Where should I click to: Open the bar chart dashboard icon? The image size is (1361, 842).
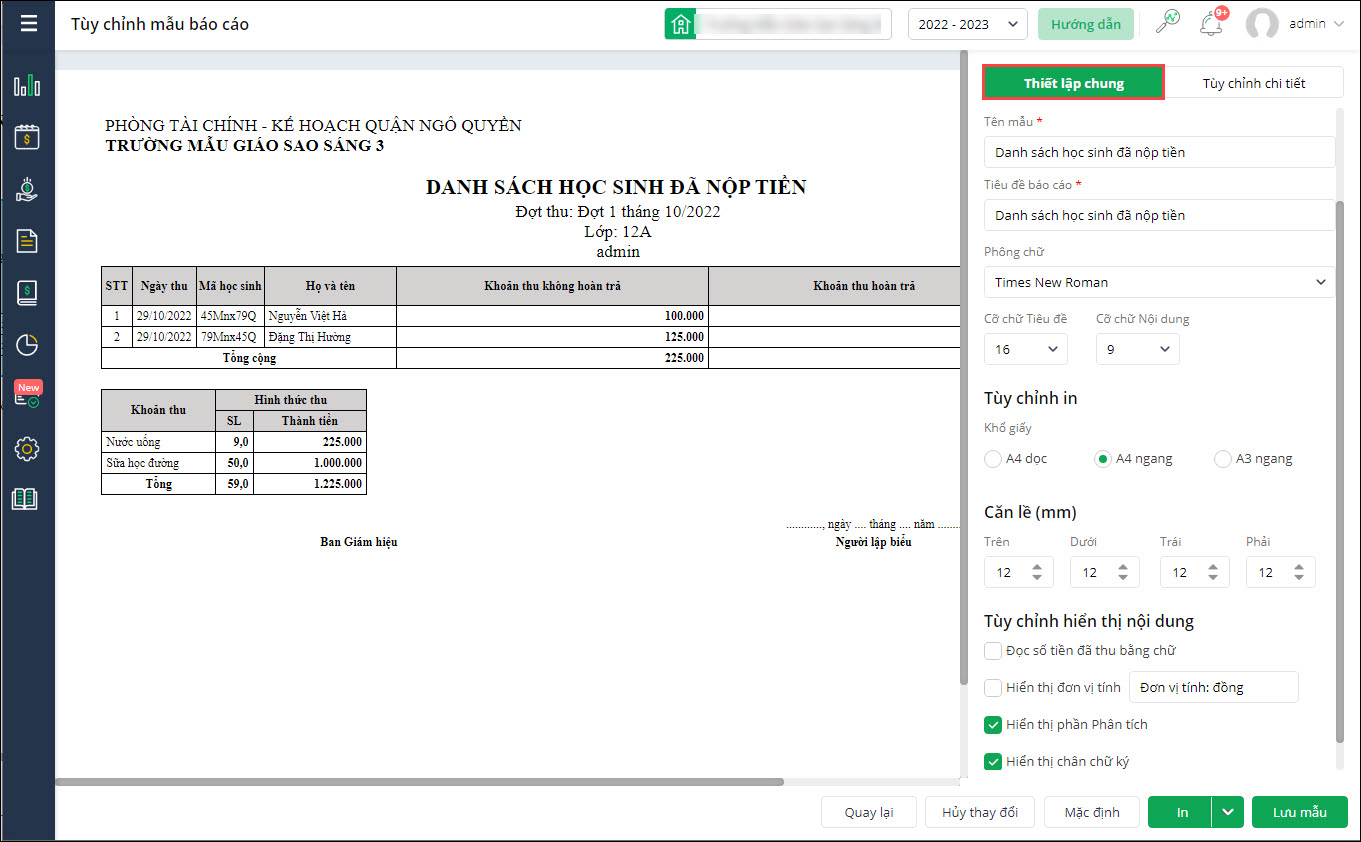click(27, 85)
